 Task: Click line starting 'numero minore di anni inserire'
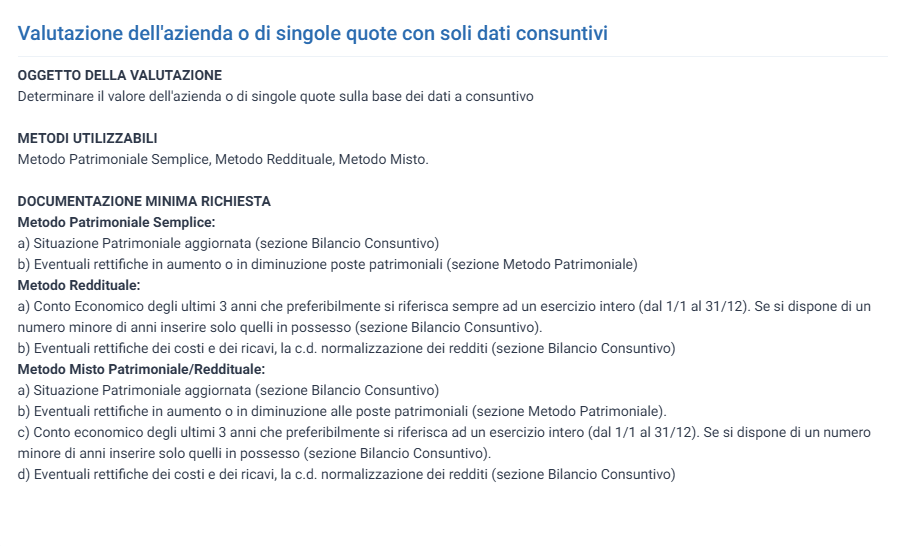(x=280, y=327)
